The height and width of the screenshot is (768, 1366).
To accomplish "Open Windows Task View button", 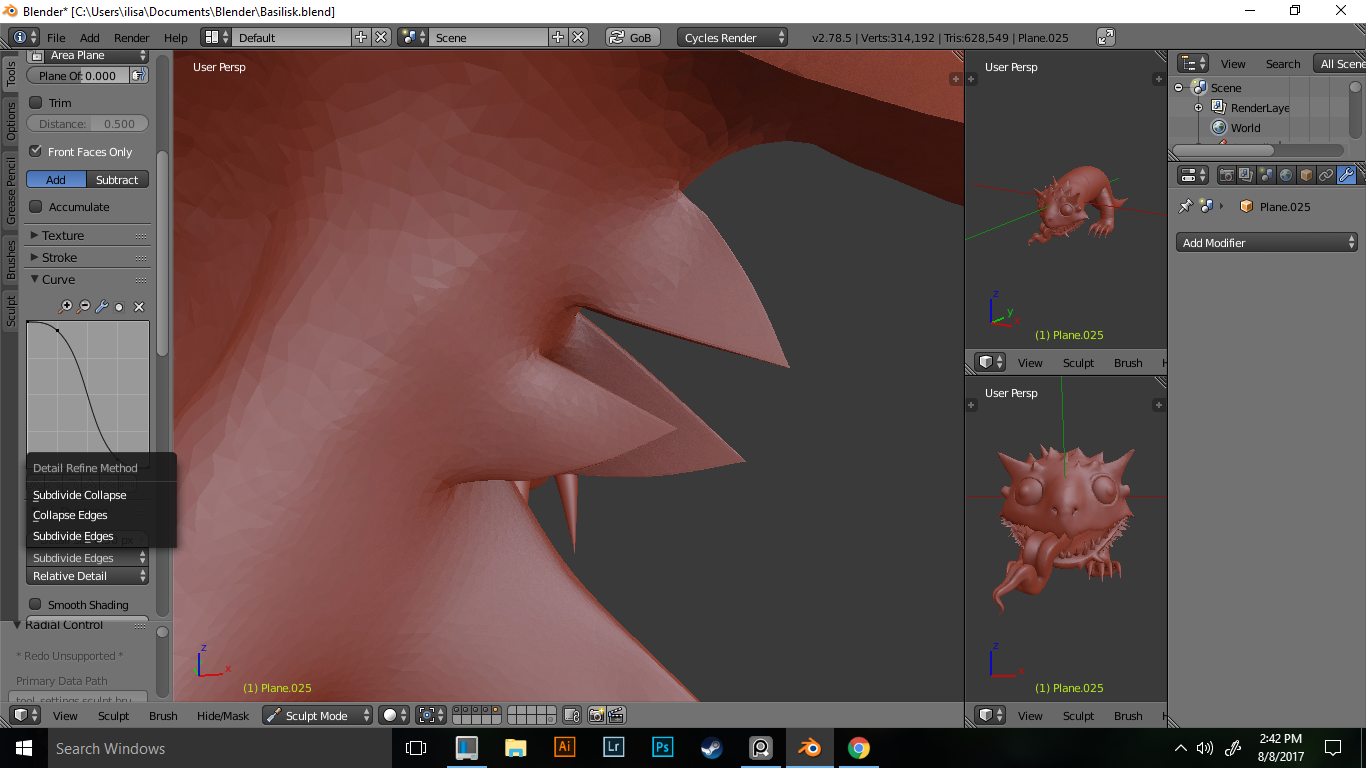I will pos(415,747).
